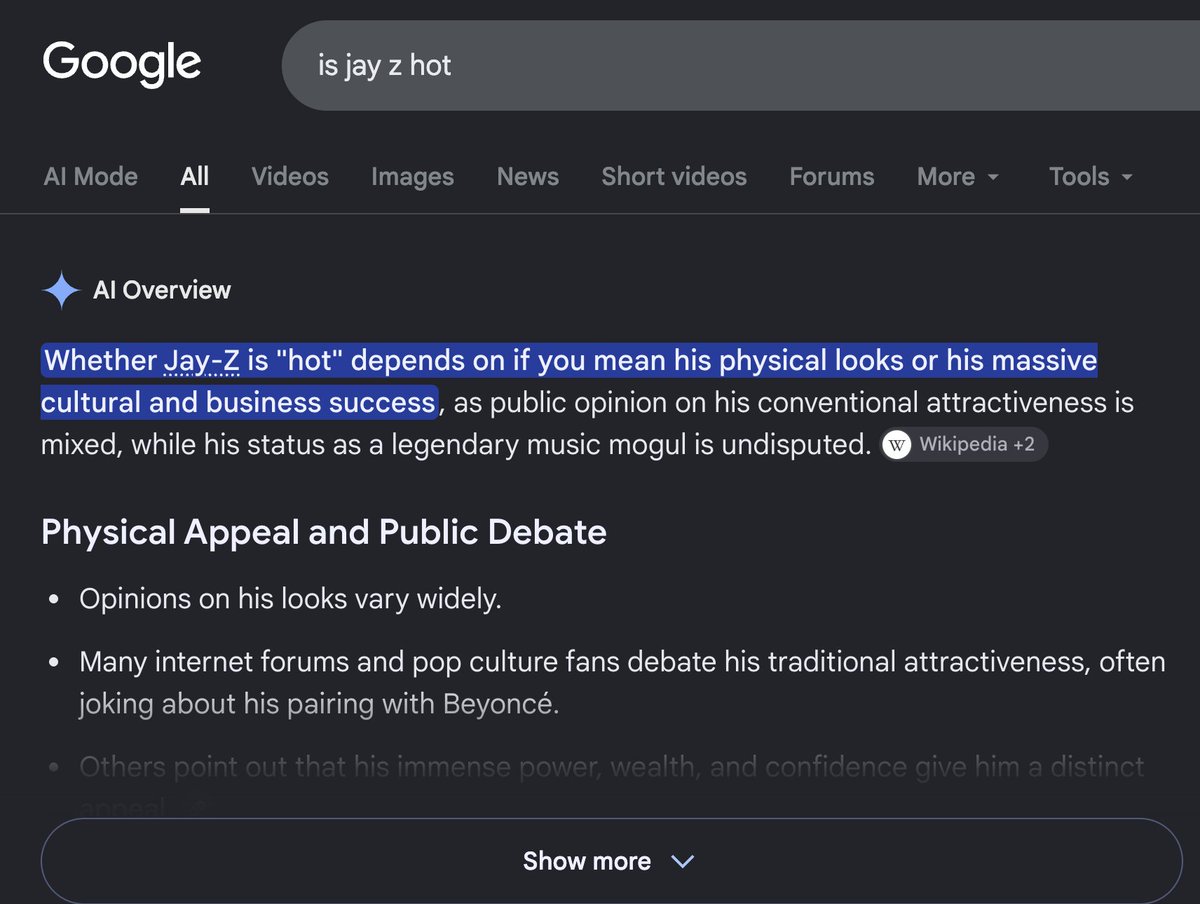Click the Google logo
The width and height of the screenshot is (1200, 904).
[x=122, y=63]
